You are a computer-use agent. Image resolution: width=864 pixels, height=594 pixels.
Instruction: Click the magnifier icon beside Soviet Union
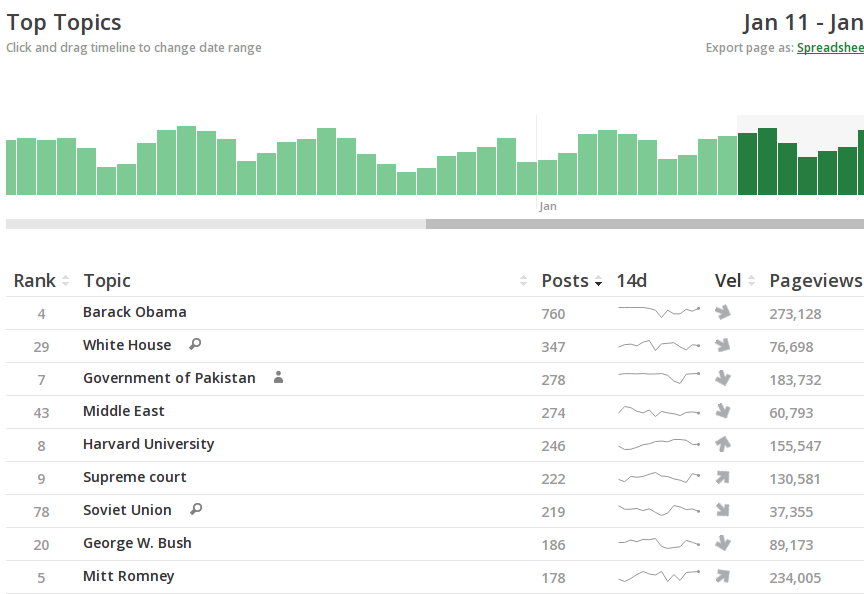pos(196,510)
